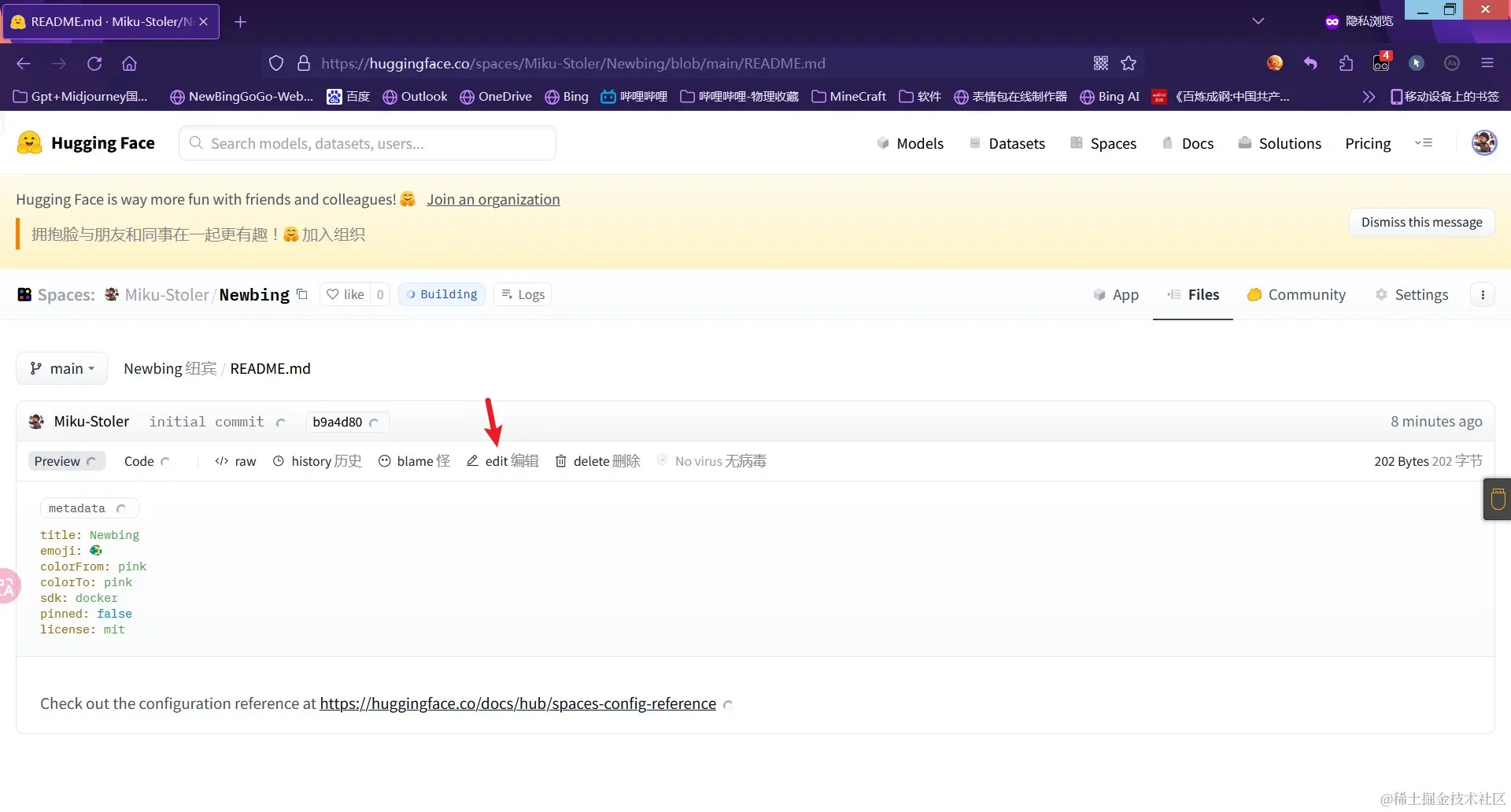Dismiss the organization banner message
The width and height of the screenshot is (1511, 812).
pyautogui.click(x=1421, y=223)
